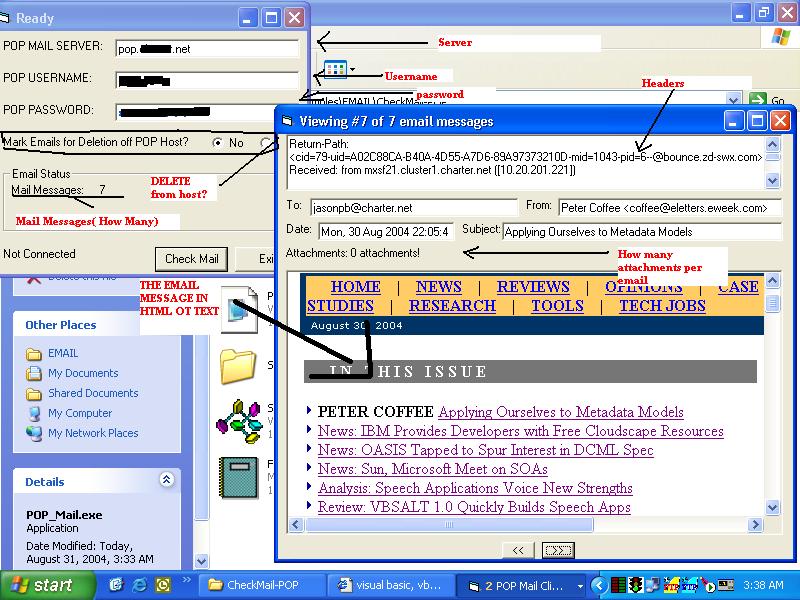Click the POP MAIL SERVER text field

[207, 48]
